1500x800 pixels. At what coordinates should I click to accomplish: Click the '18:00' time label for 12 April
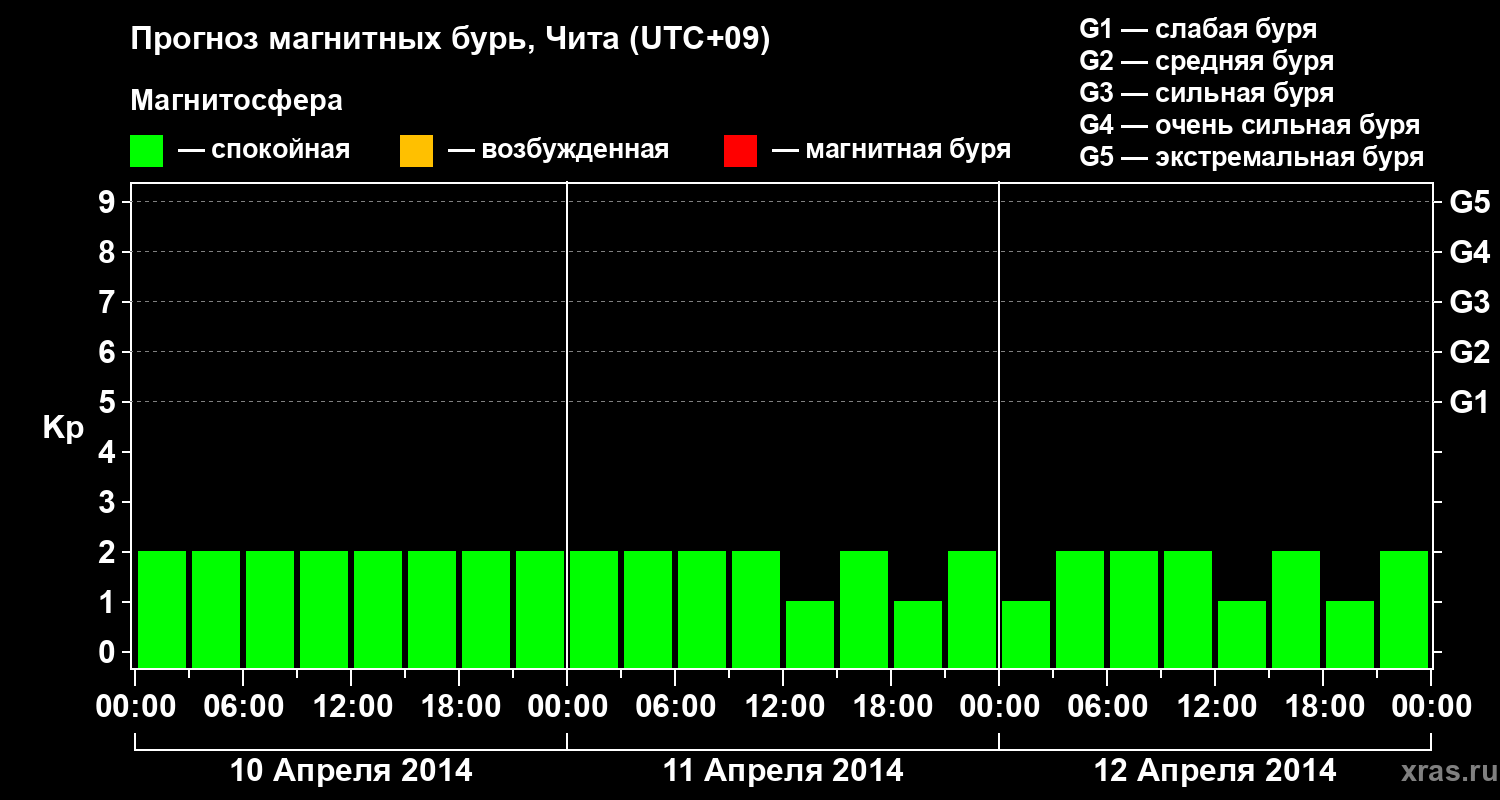tap(1324, 707)
